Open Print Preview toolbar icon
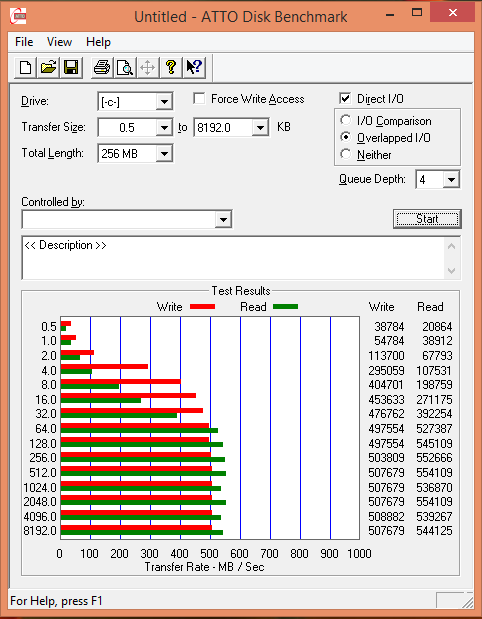The image size is (482, 619). click(x=125, y=67)
